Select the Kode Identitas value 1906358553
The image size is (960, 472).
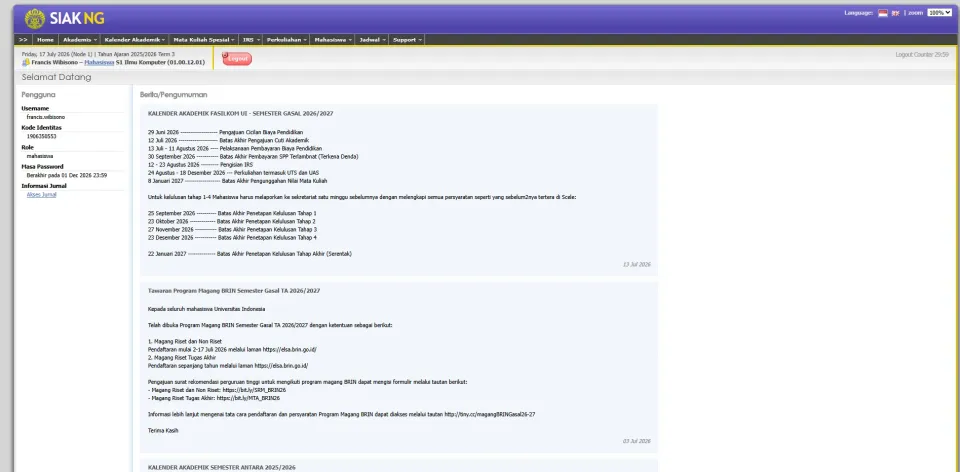pyautogui.click(x=42, y=137)
